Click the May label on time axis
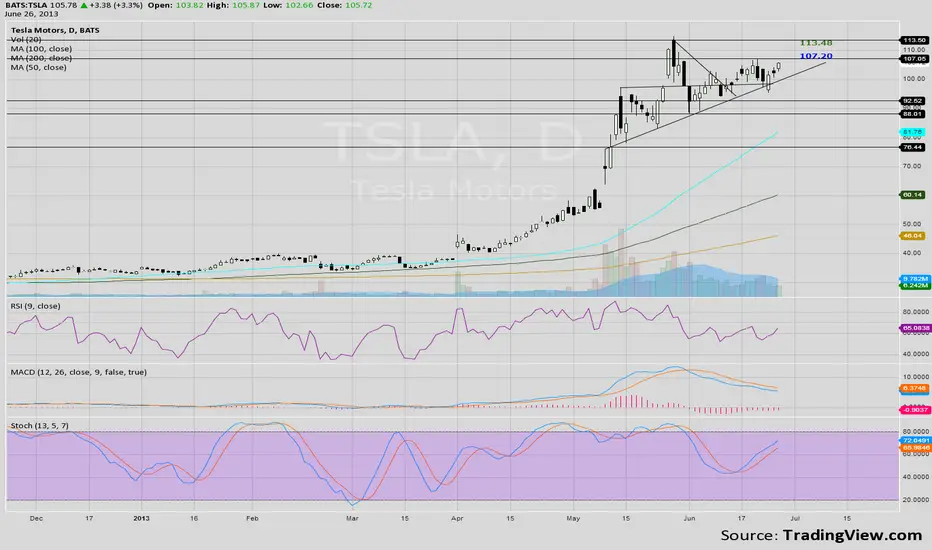Screen dimensions: 932x550 coord(573,518)
